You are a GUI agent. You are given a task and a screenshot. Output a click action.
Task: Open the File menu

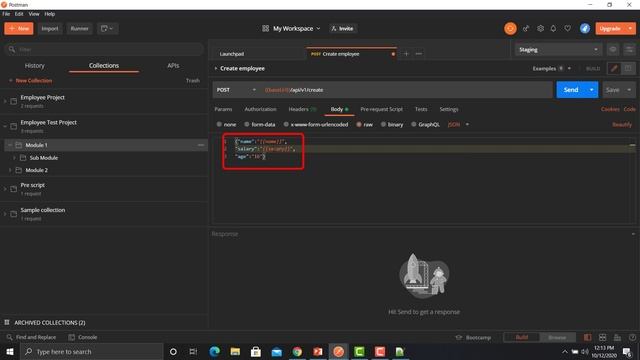6,14
